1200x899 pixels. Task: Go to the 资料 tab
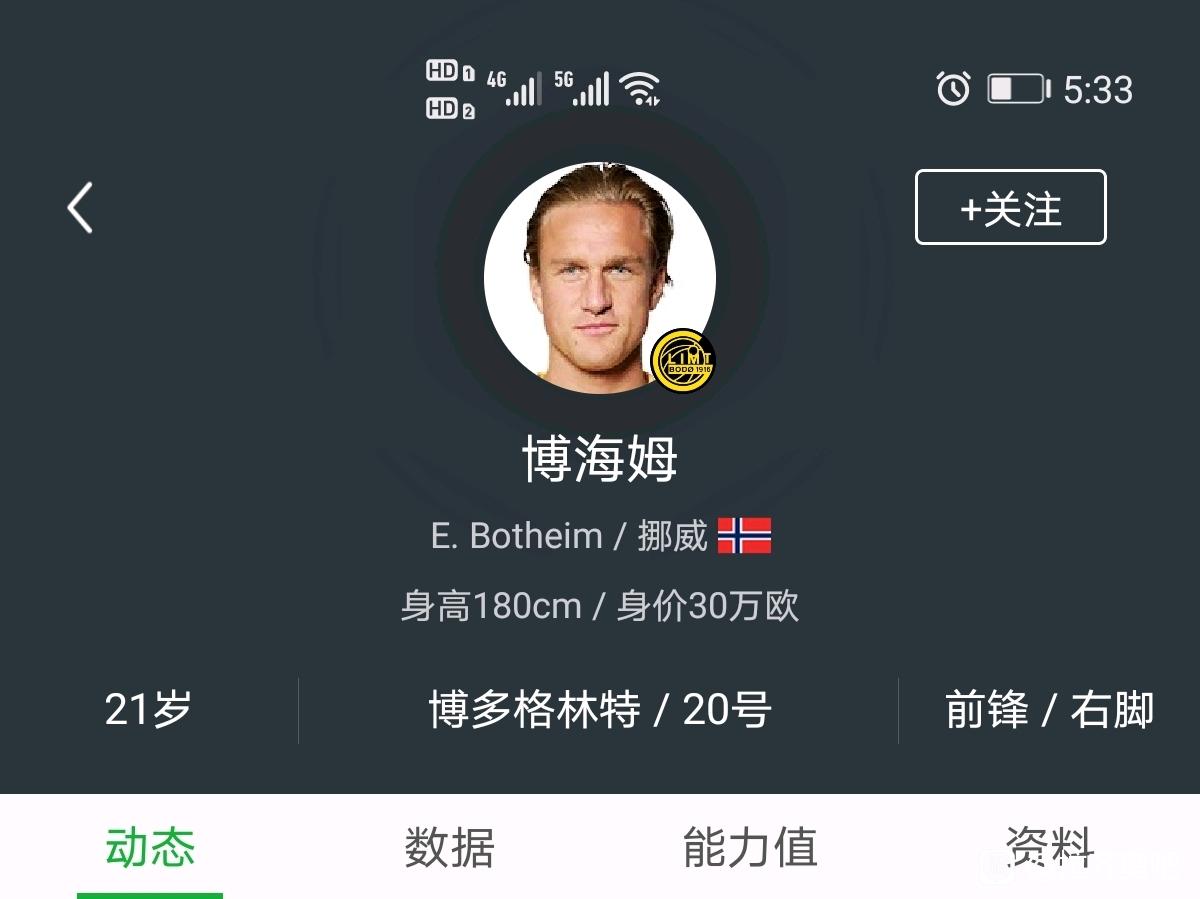[x=1050, y=848]
